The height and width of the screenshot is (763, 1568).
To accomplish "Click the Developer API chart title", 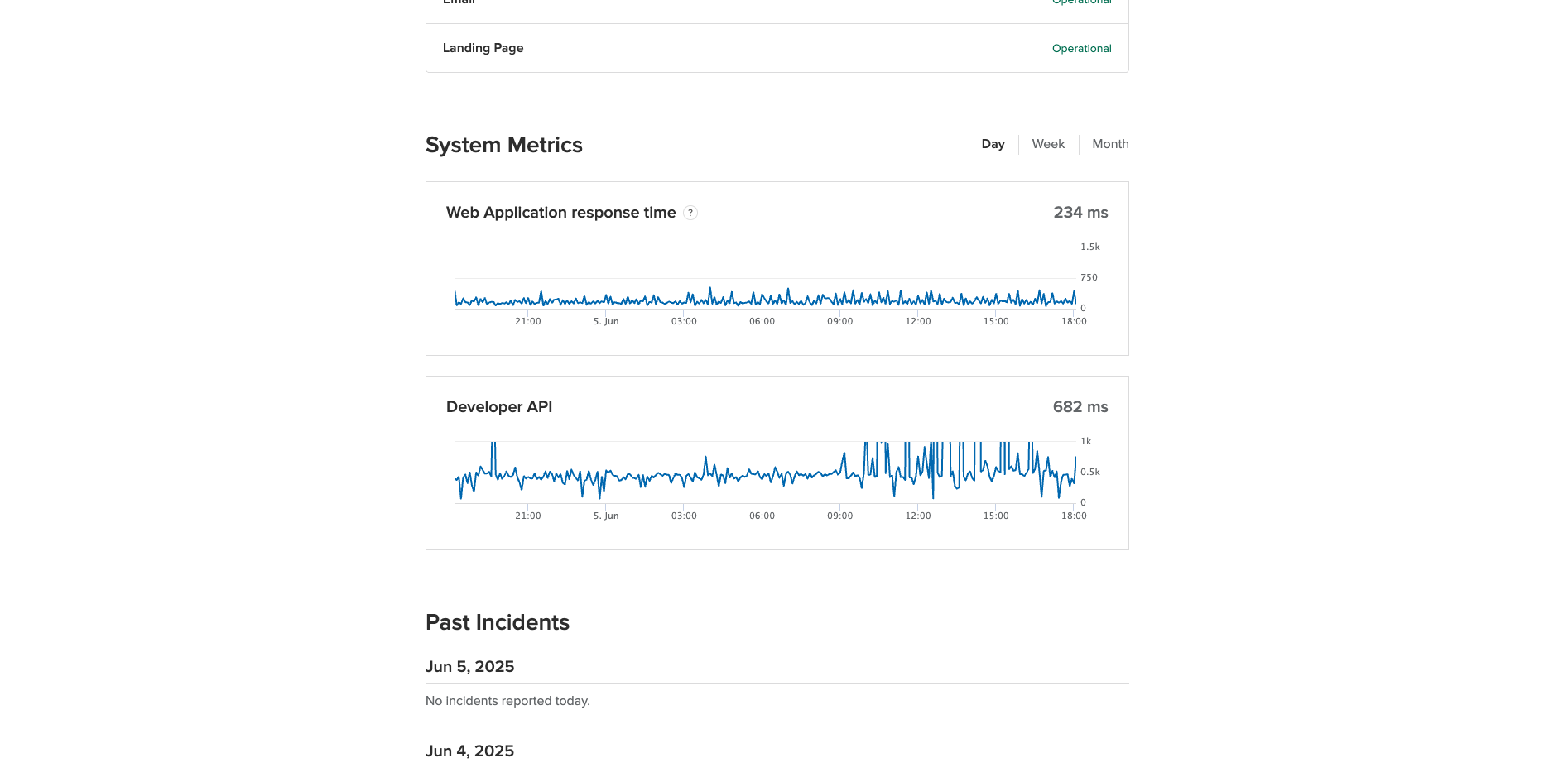I will pos(498,407).
